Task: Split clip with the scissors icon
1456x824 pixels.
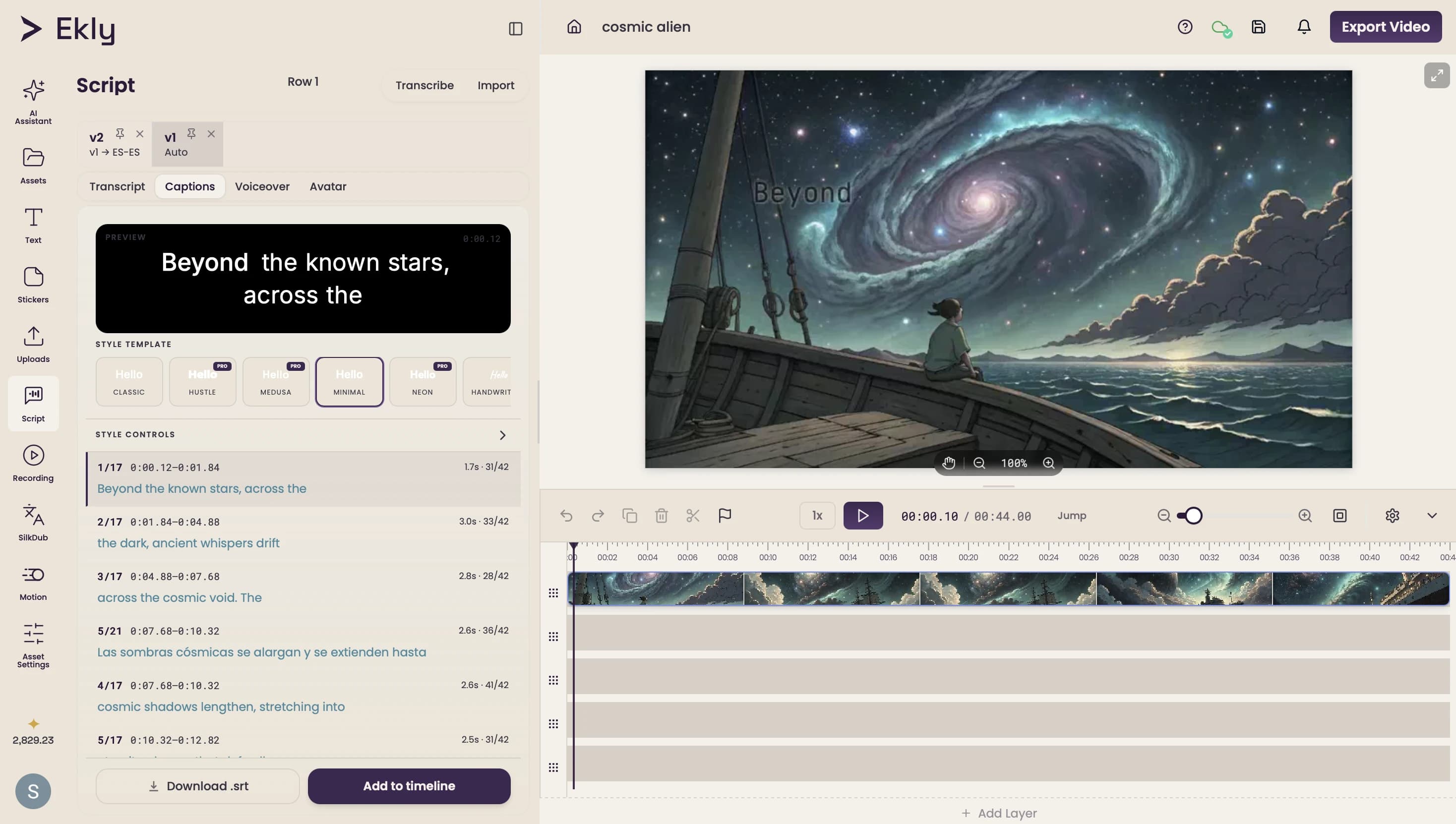Action: [x=693, y=516]
